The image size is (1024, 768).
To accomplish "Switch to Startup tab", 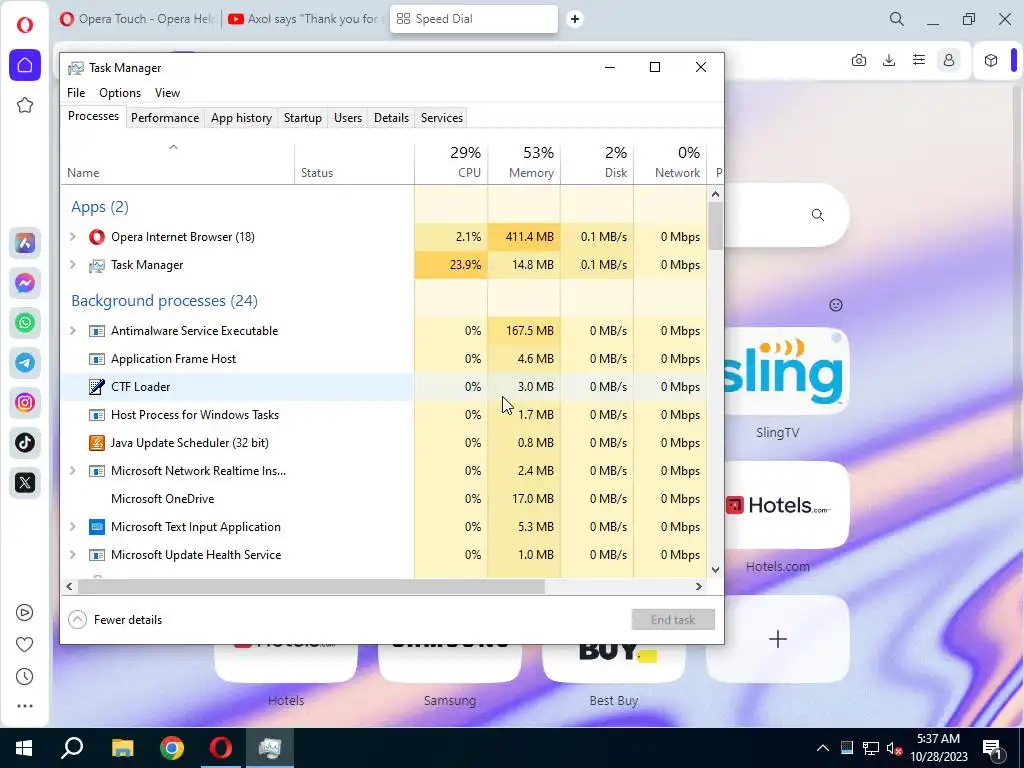I will click(x=302, y=118).
